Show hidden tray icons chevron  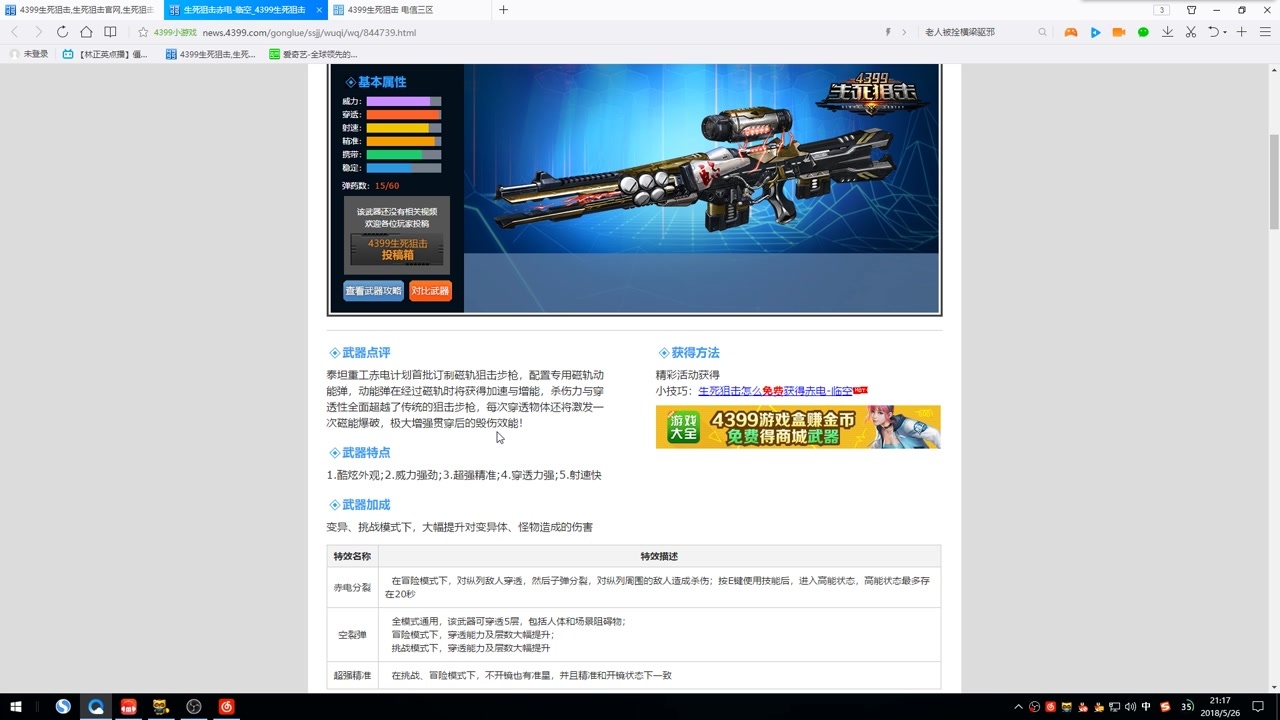click(x=1019, y=707)
